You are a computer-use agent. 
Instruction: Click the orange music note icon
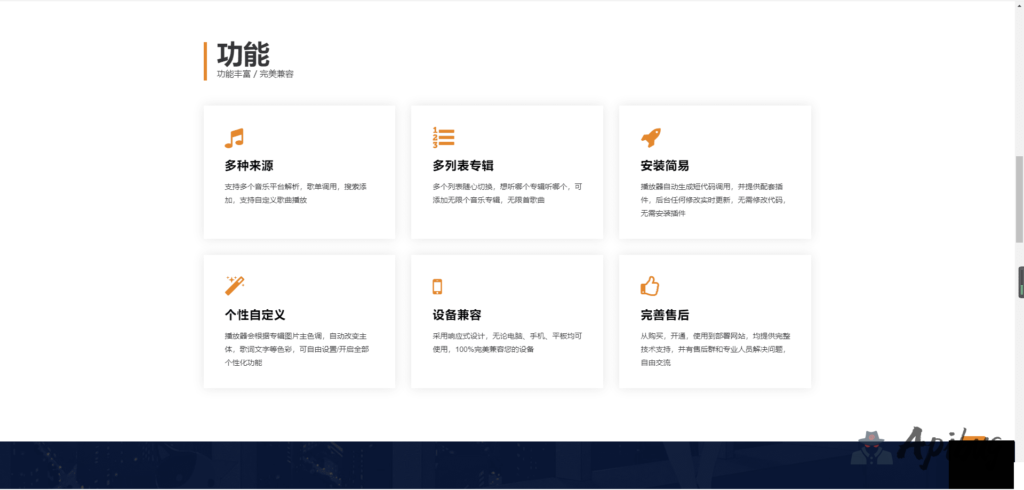coord(234,138)
